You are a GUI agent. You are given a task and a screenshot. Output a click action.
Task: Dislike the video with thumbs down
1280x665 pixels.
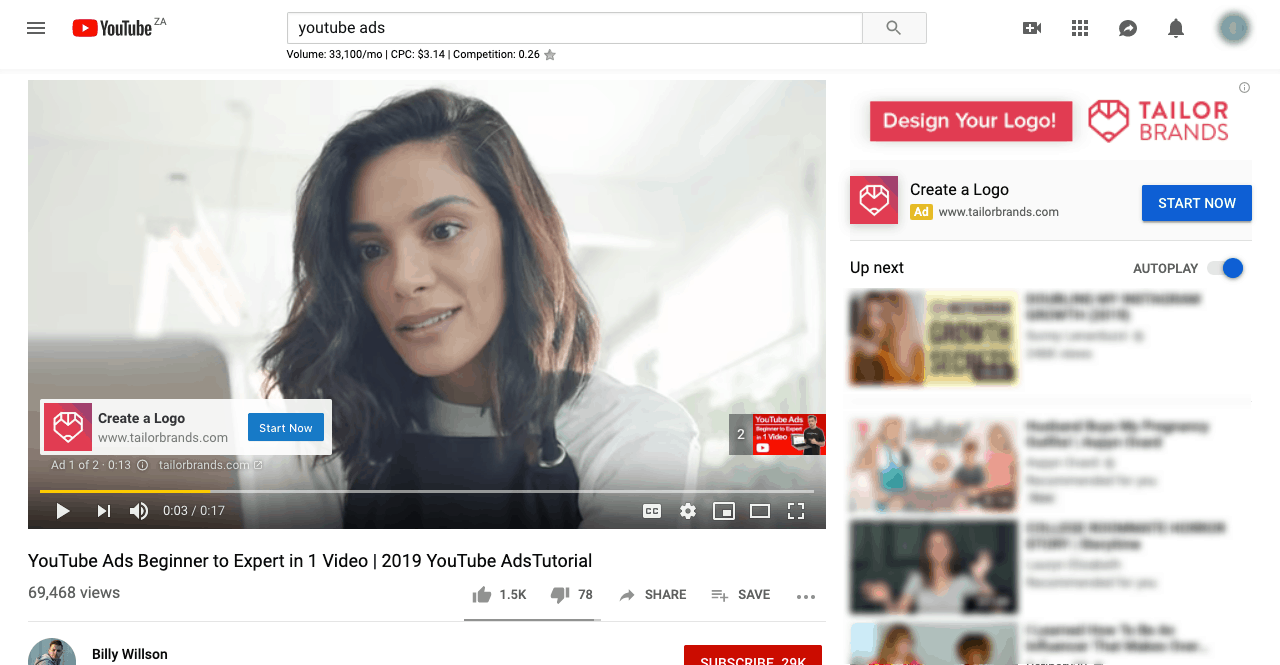click(x=572, y=595)
